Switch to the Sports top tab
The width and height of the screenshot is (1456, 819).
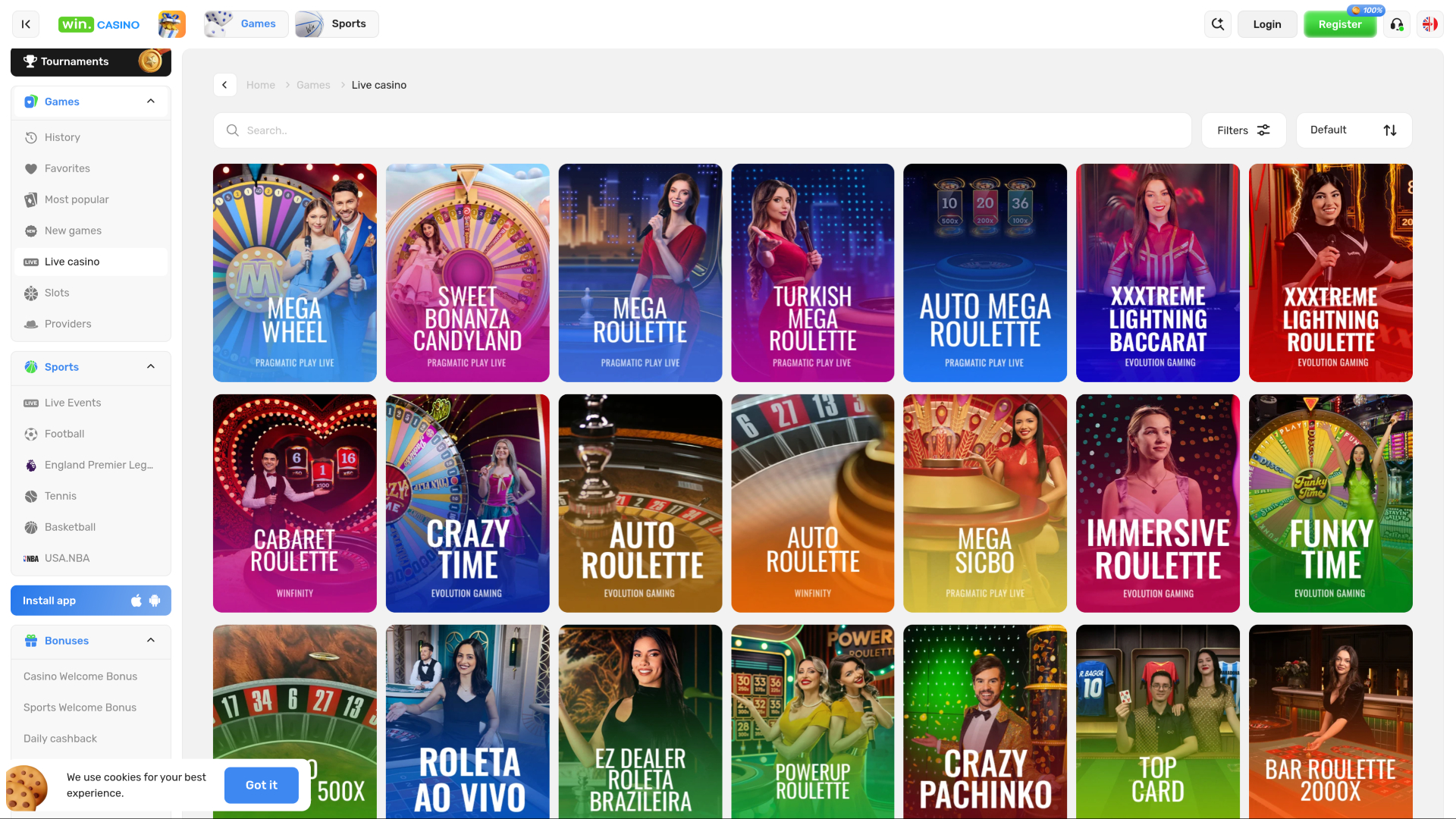[x=337, y=24]
